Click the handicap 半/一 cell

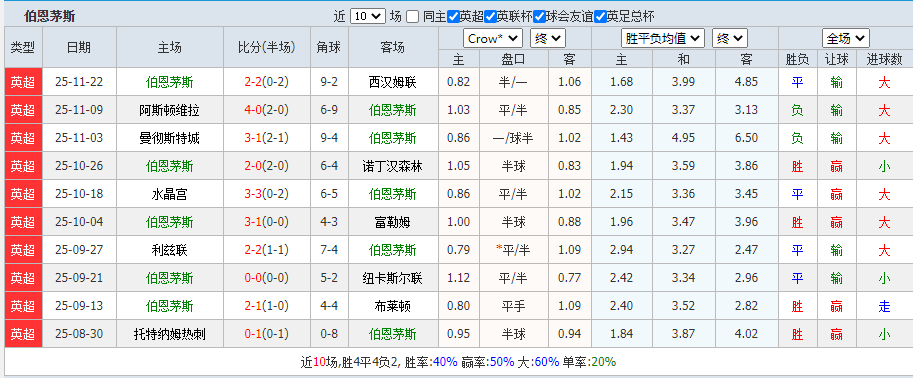[x=514, y=82]
